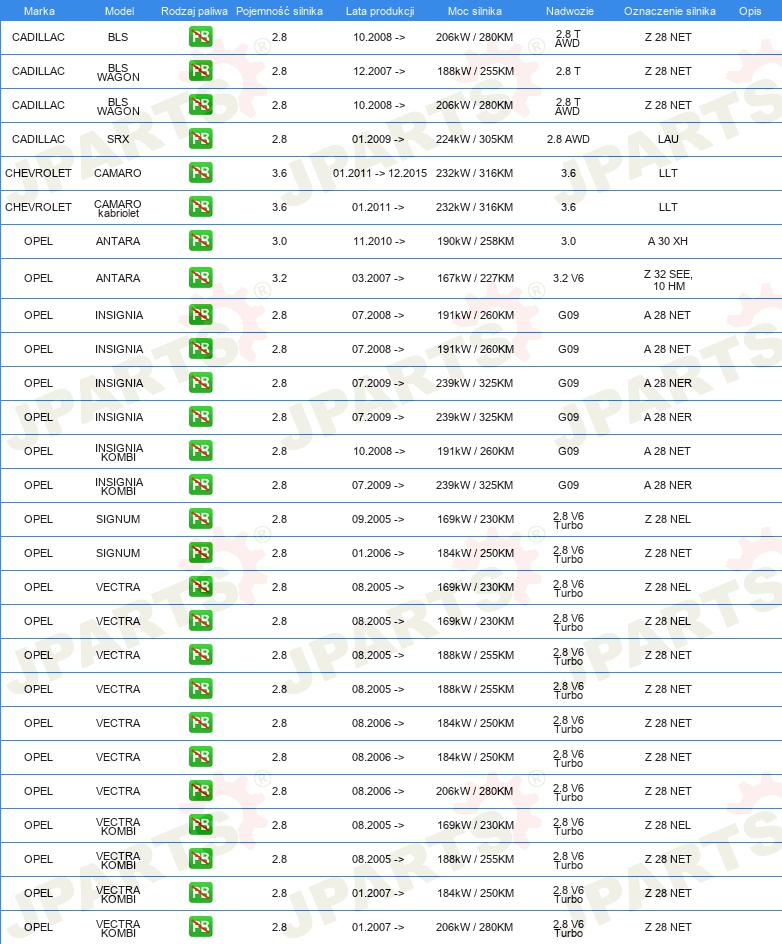This screenshot has width=782, height=944.
Task: Click the engine code LAU
Action: [668, 139]
